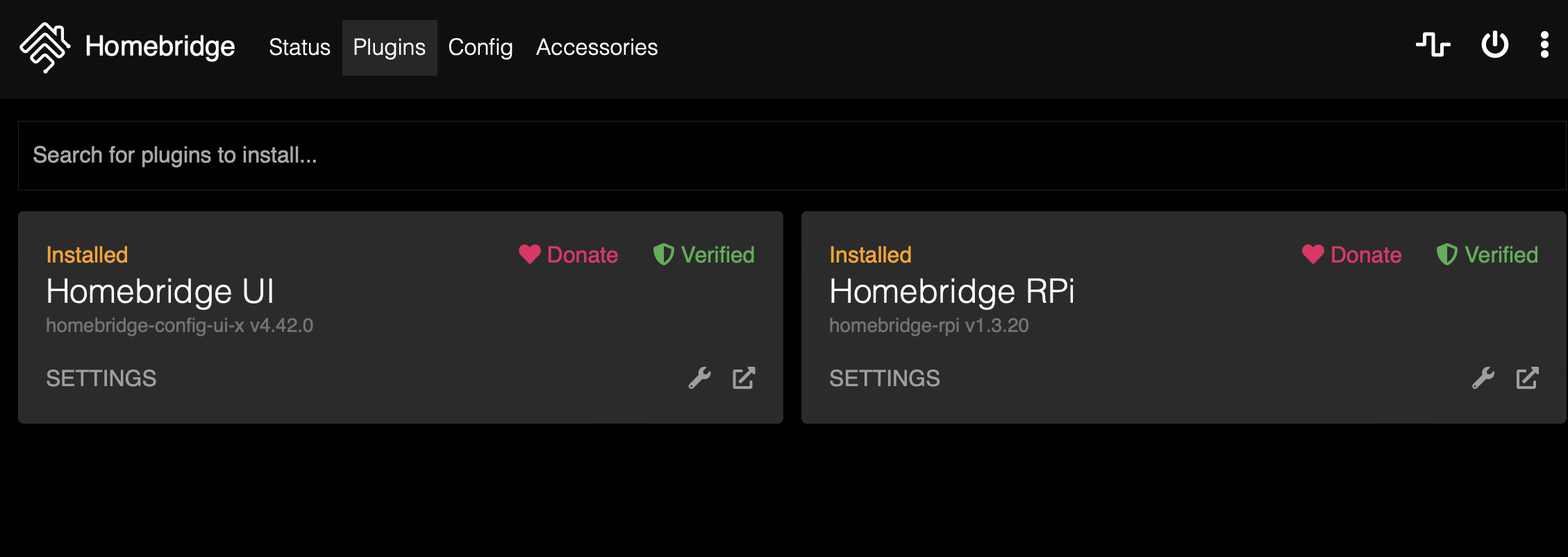This screenshot has width=1568, height=557.
Task: Click wrench icon on Homebridge UI card
Action: (x=700, y=378)
